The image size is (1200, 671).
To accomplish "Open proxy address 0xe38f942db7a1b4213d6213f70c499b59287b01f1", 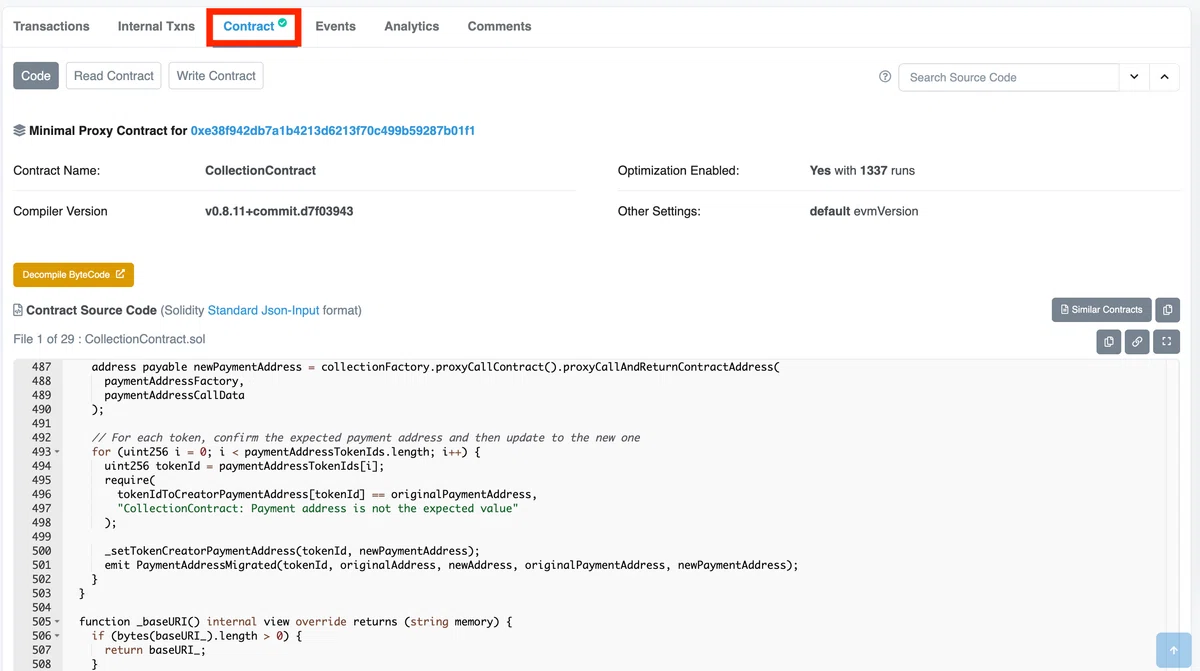I will coord(333,131).
